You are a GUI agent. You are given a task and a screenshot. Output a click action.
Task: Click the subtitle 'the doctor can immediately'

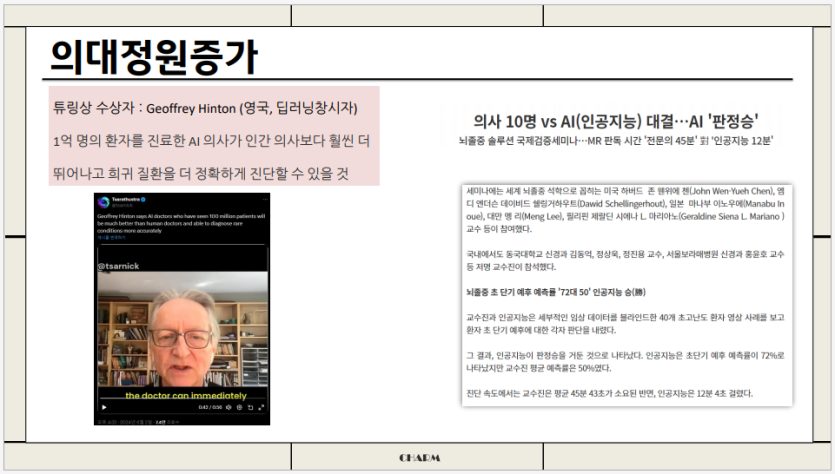tap(186, 396)
